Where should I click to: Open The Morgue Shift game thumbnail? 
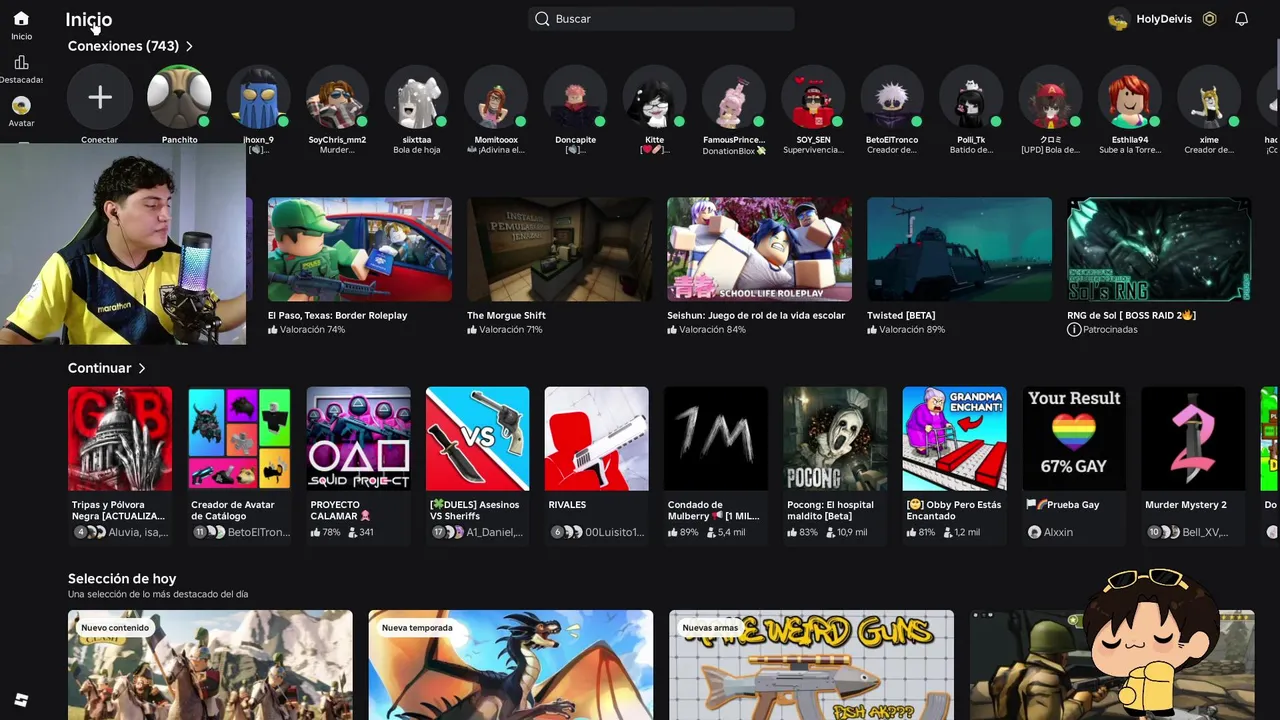point(560,249)
